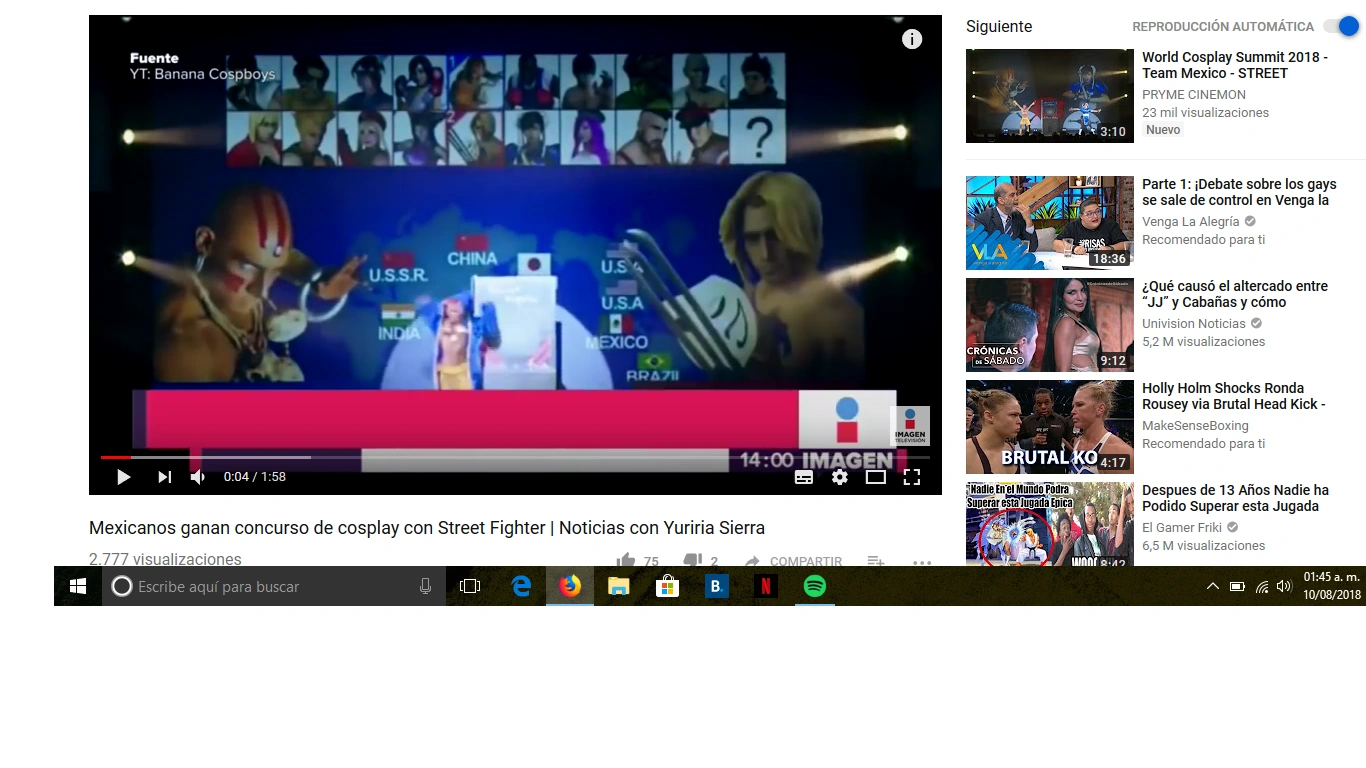Screen dimensions: 1366x768
Task: Open the Wi-Fi network icon
Action: [x=1262, y=586]
